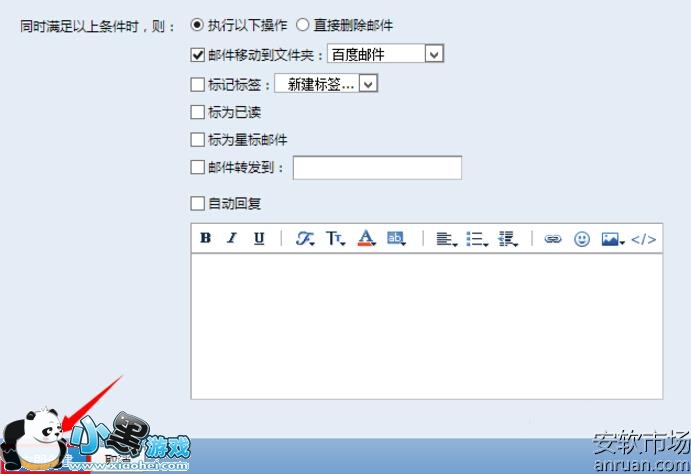Click inside the auto-reply message text area
Screen dimensions: 691x474
tap(427, 326)
